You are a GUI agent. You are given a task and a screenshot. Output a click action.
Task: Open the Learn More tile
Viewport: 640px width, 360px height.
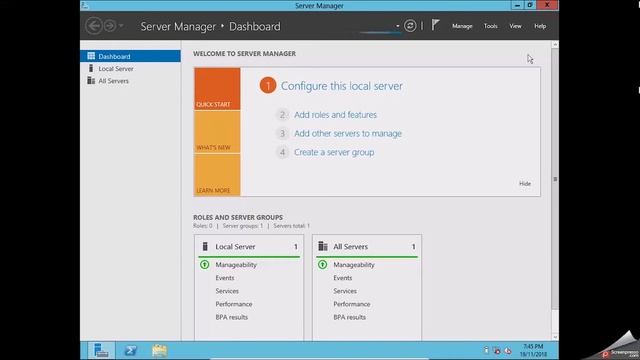(217, 176)
